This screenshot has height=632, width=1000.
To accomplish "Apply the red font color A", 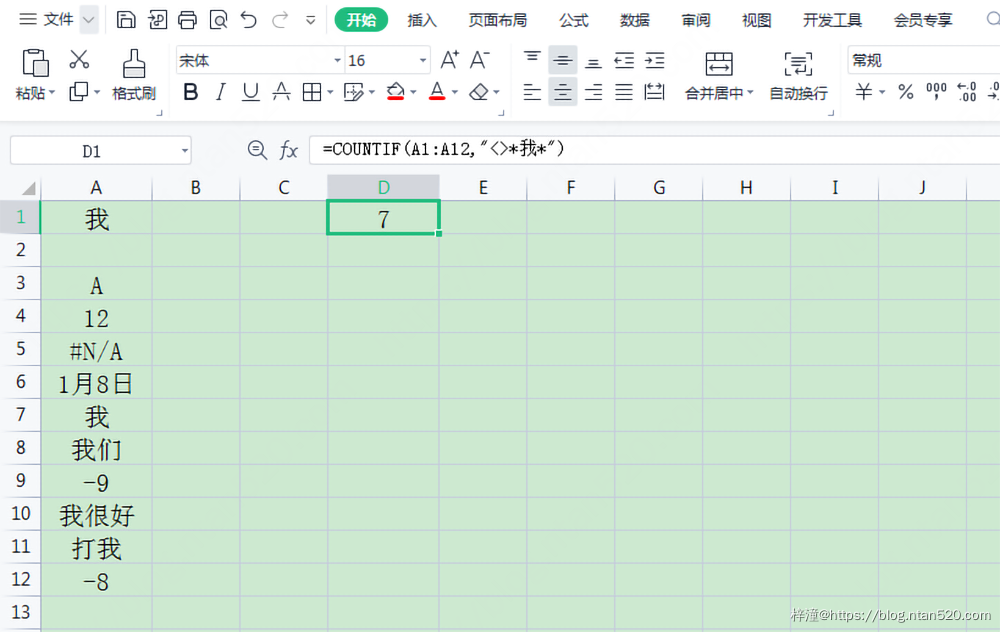I will point(437,92).
